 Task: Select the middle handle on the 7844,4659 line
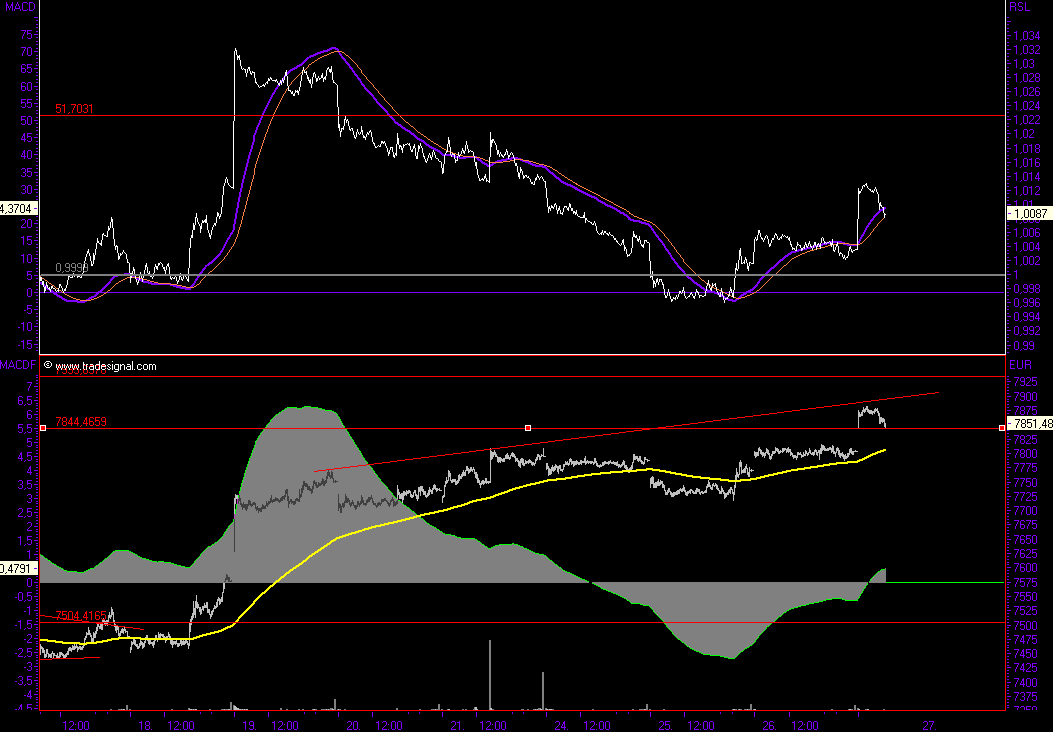pos(528,428)
